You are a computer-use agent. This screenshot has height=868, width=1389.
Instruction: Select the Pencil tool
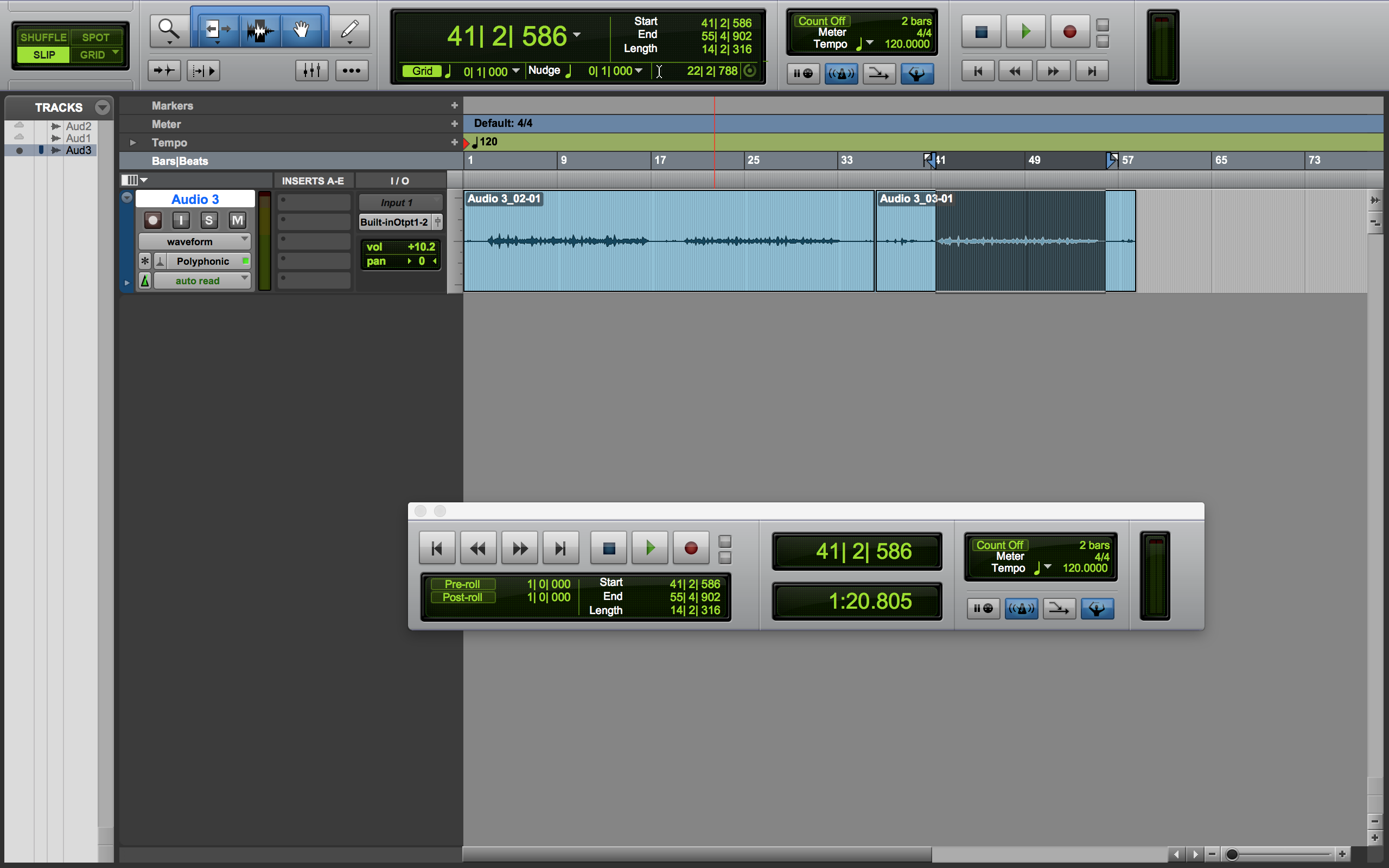pyautogui.click(x=348, y=30)
